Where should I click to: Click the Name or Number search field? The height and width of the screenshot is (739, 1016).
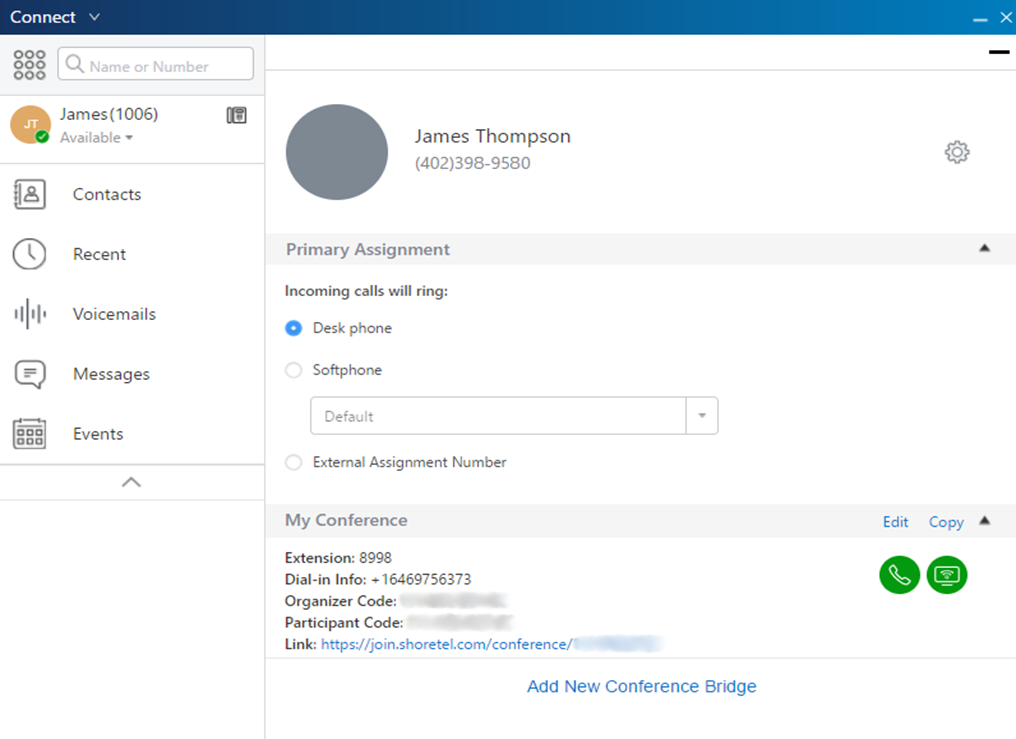[155, 63]
